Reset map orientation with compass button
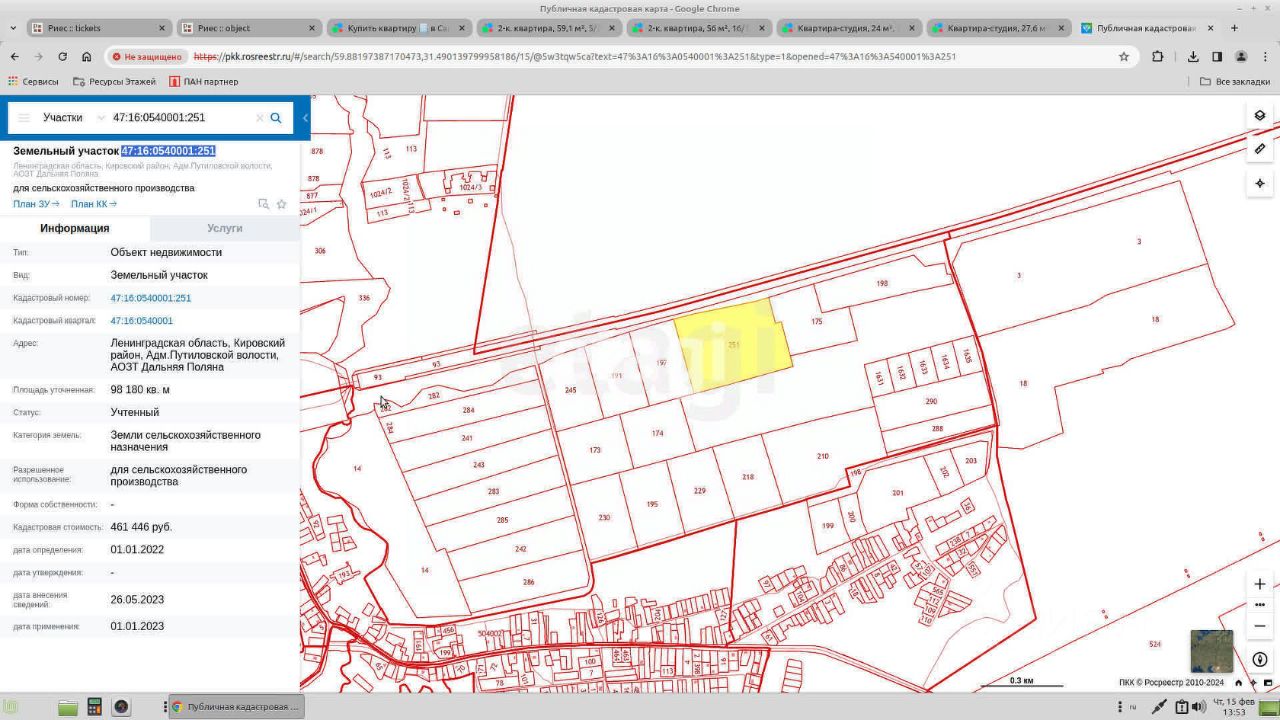Image resolution: width=1280 pixels, height=720 pixels. [x=1259, y=660]
